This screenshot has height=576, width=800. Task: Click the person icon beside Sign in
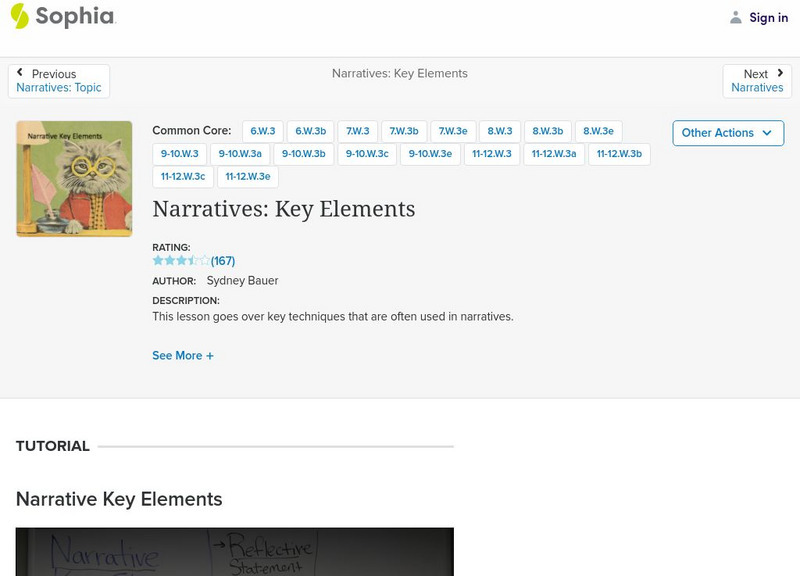point(735,17)
